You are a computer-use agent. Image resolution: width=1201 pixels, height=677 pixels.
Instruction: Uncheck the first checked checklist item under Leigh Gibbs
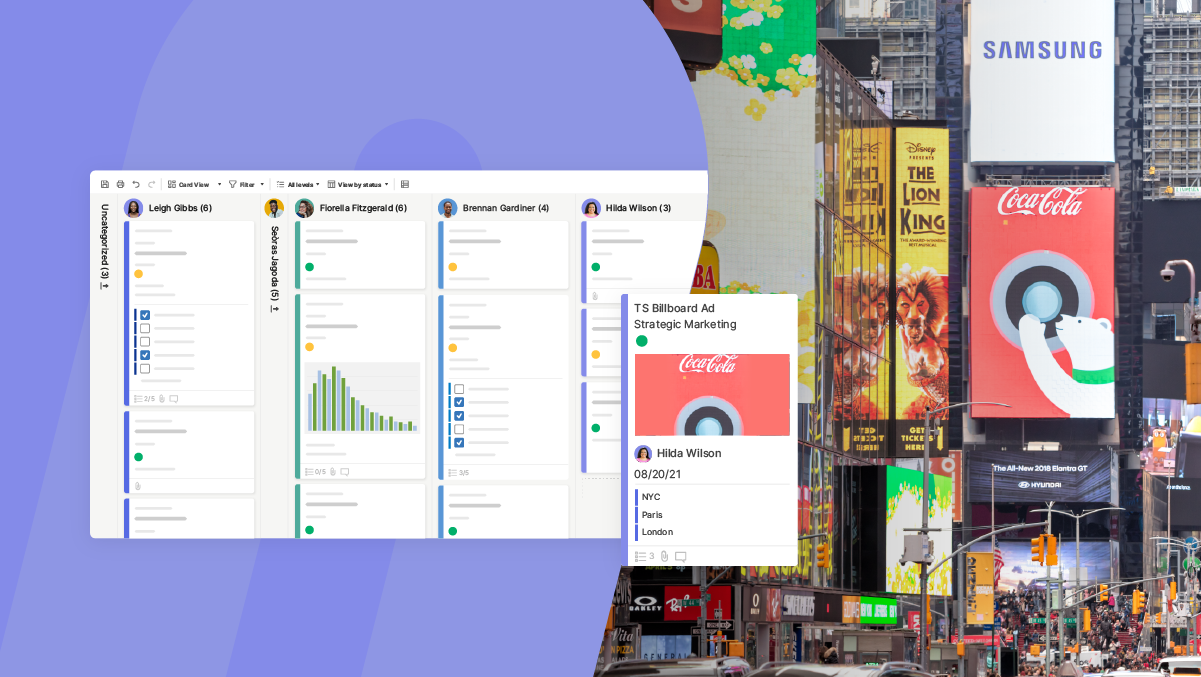click(145, 315)
